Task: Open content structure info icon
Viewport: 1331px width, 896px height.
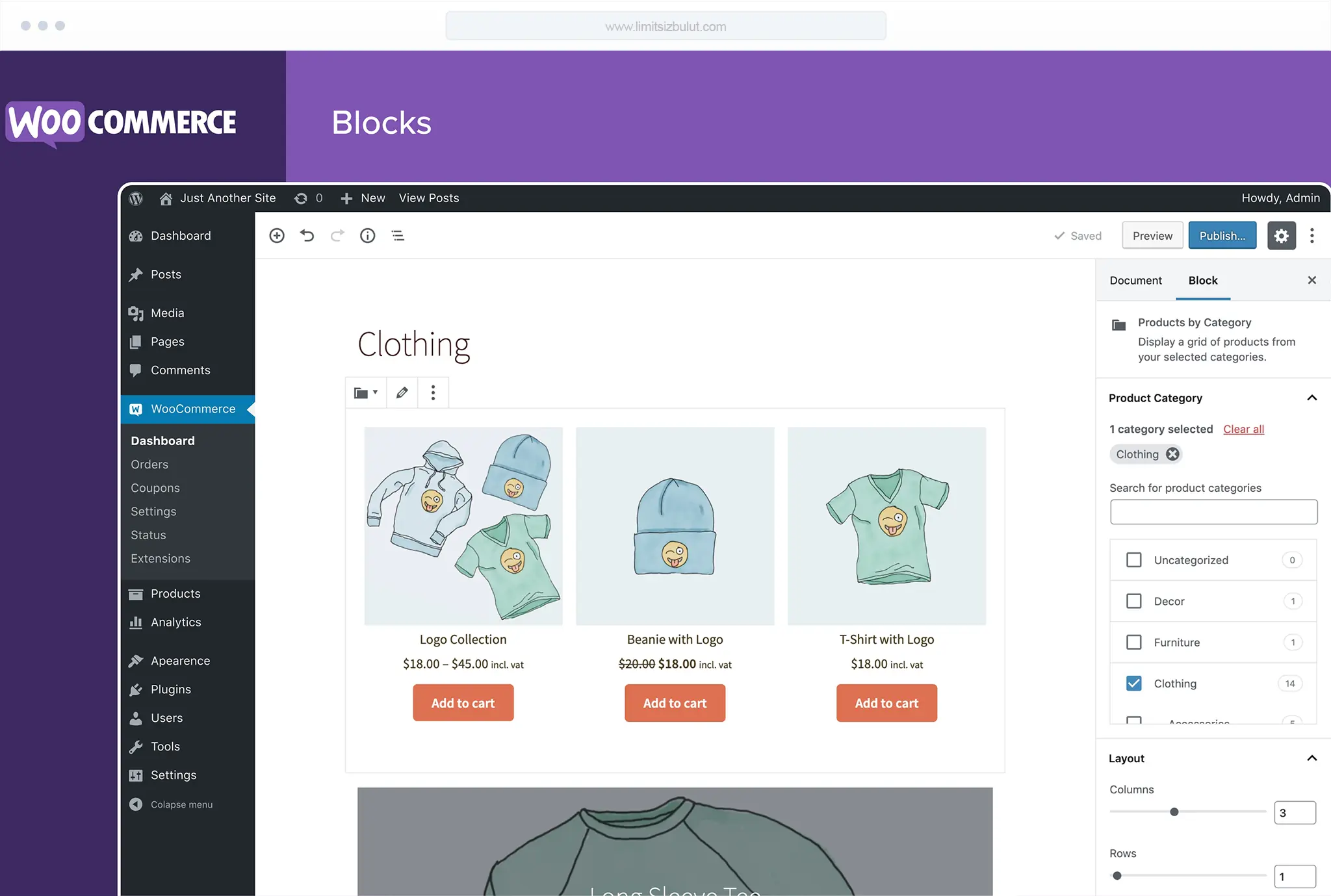Action: click(x=368, y=235)
